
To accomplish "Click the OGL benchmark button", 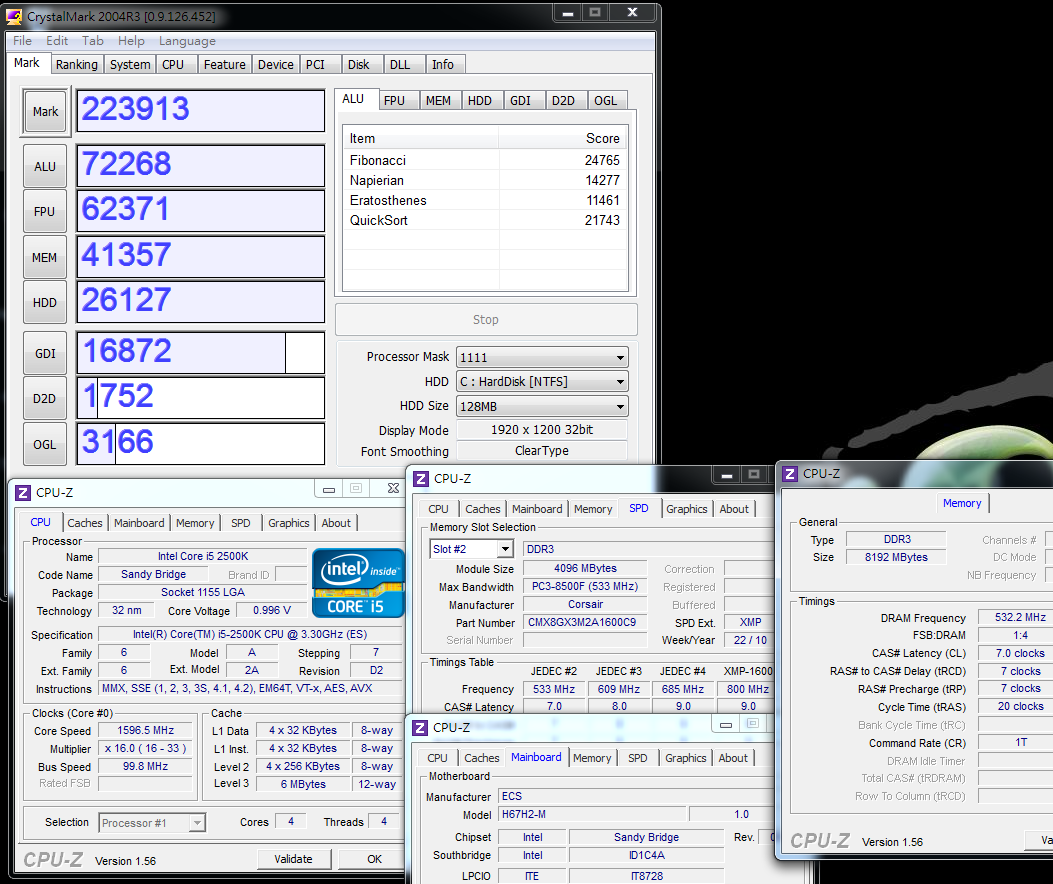I will 45,444.
